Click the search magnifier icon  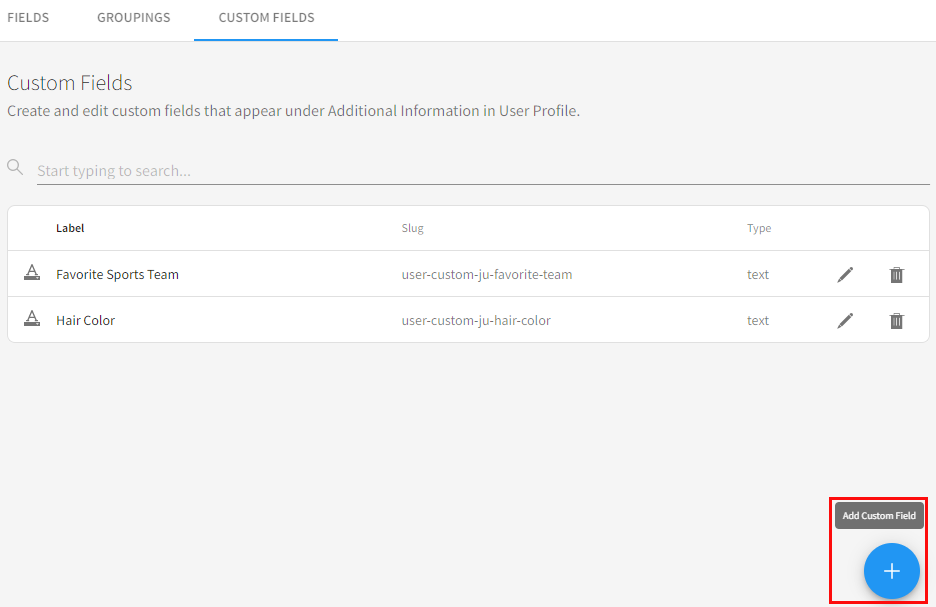(x=15, y=167)
